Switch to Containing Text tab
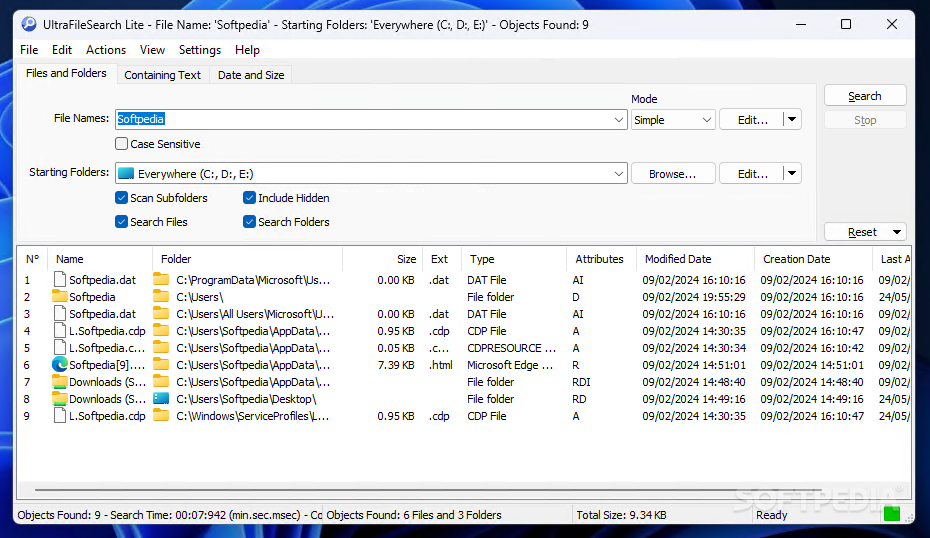This screenshot has height=538, width=930. point(163,75)
